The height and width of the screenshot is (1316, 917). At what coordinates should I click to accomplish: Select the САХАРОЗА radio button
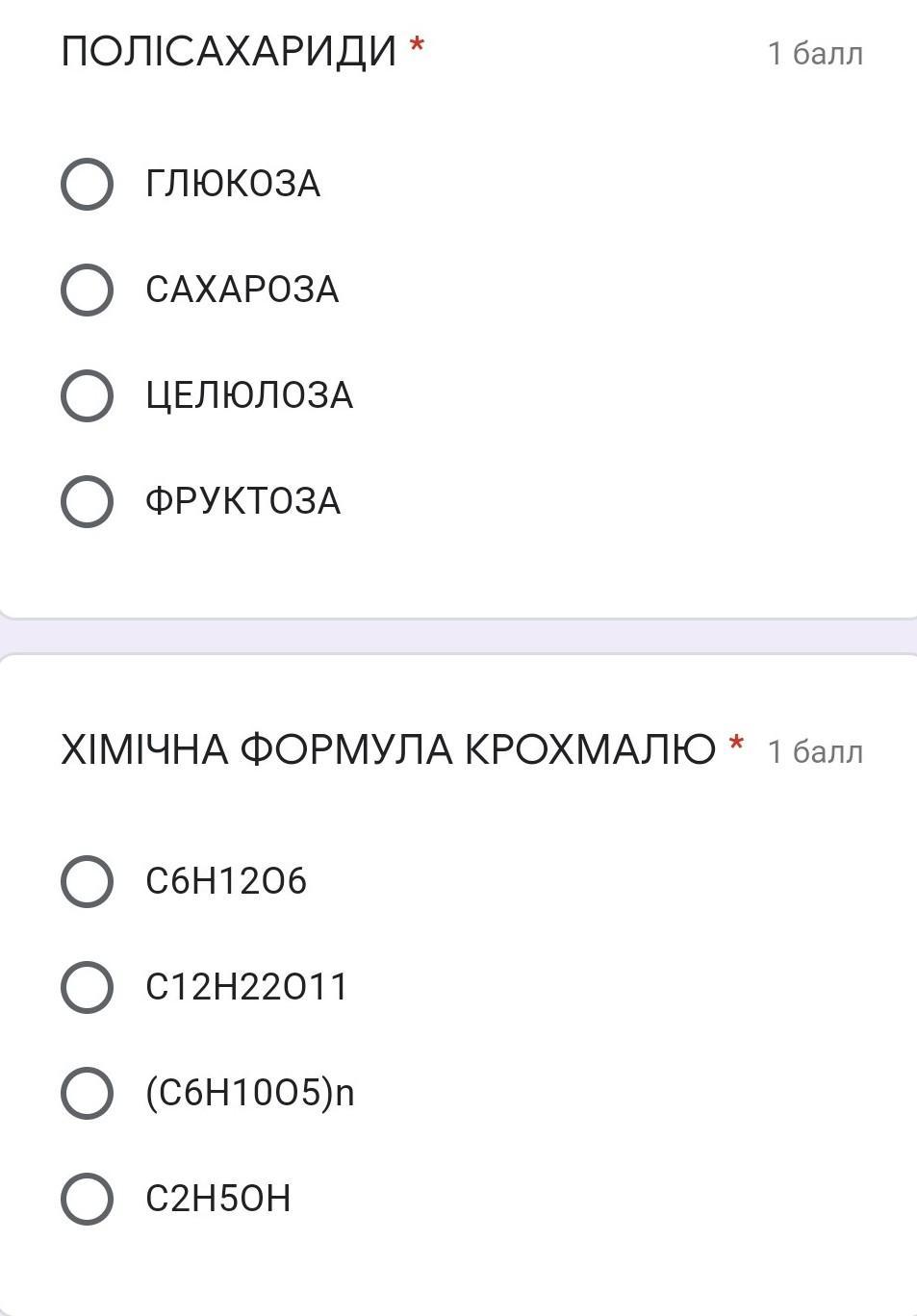[x=87, y=290]
